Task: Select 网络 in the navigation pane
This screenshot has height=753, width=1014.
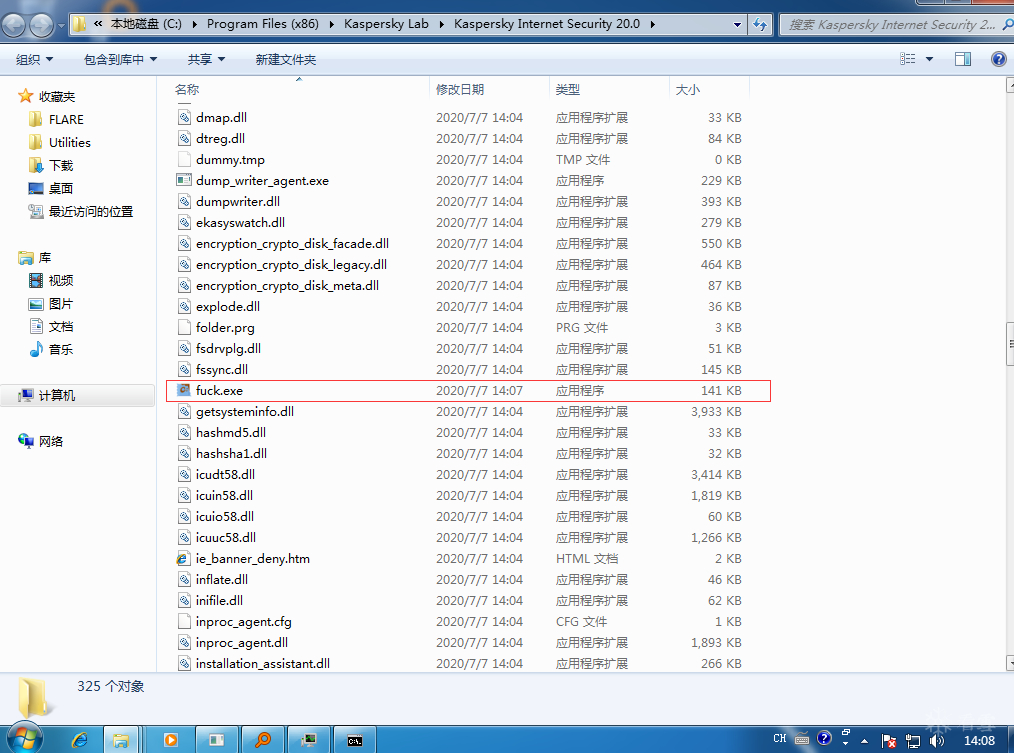Action: (x=50, y=441)
